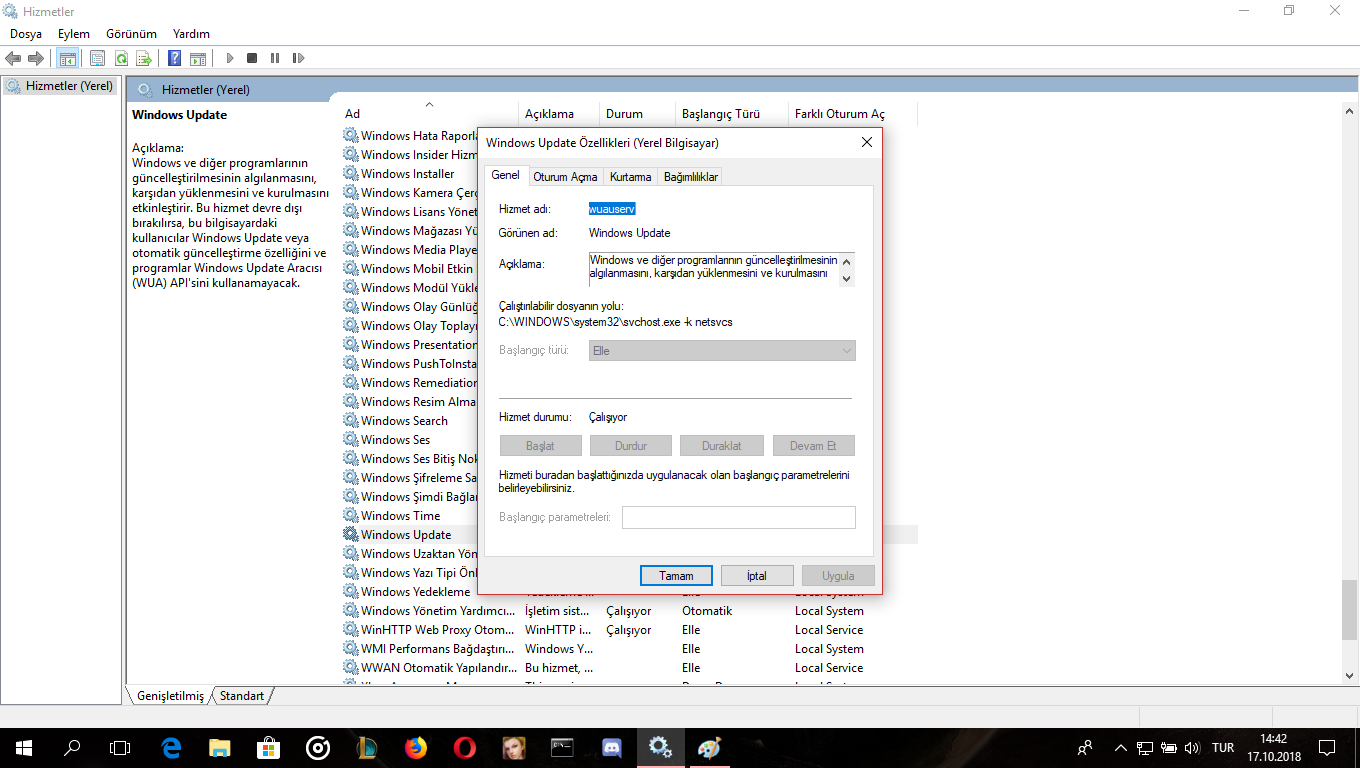Switch to the Kurtarma tab
Image resolution: width=1360 pixels, height=768 pixels.
[x=630, y=177]
